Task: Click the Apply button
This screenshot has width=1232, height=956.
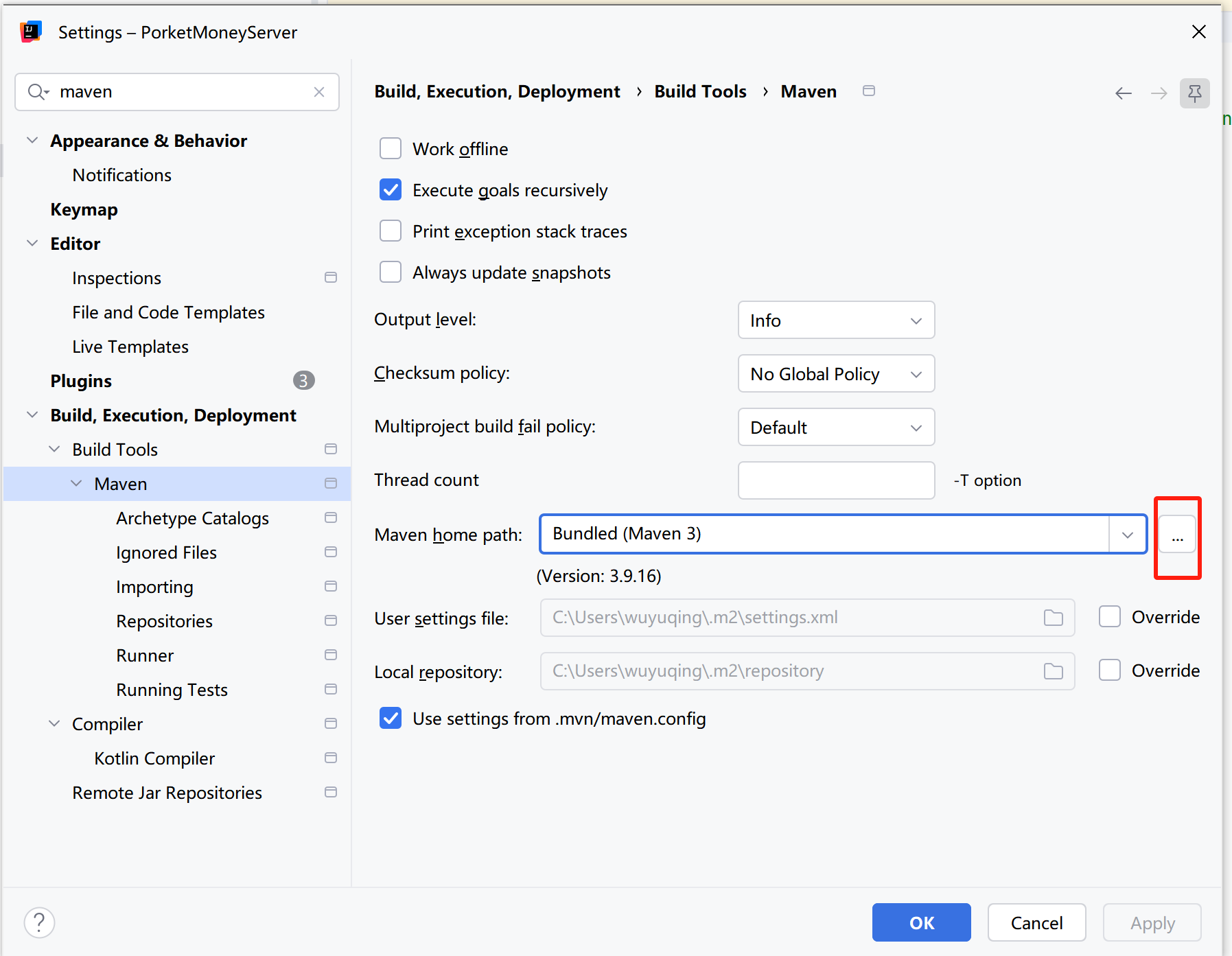Action: click(x=1152, y=923)
